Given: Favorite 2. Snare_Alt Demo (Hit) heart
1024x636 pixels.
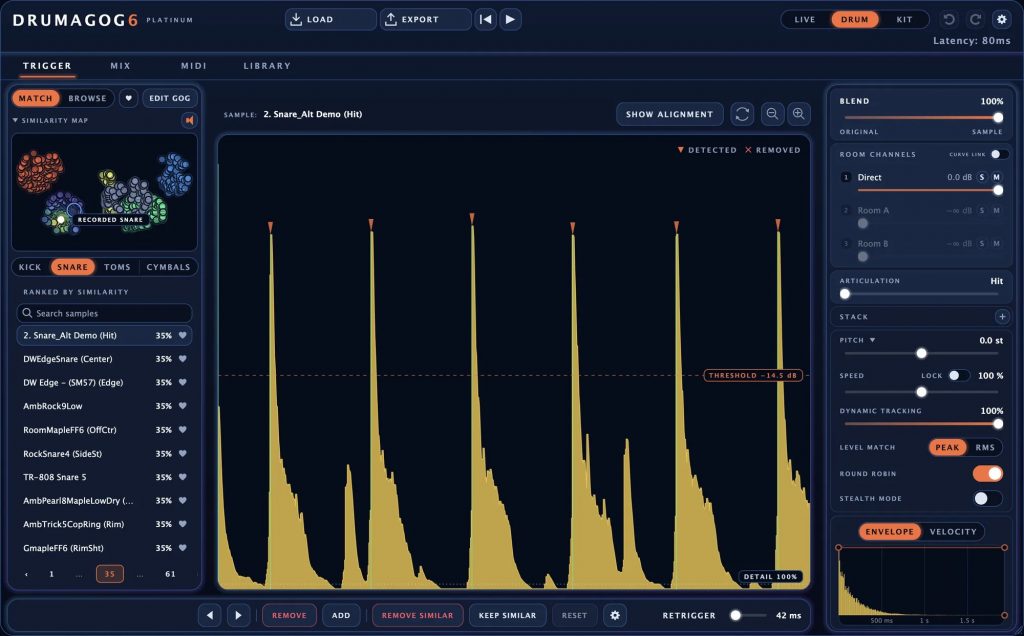Looking at the screenshot, I should (x=182, y=336).
